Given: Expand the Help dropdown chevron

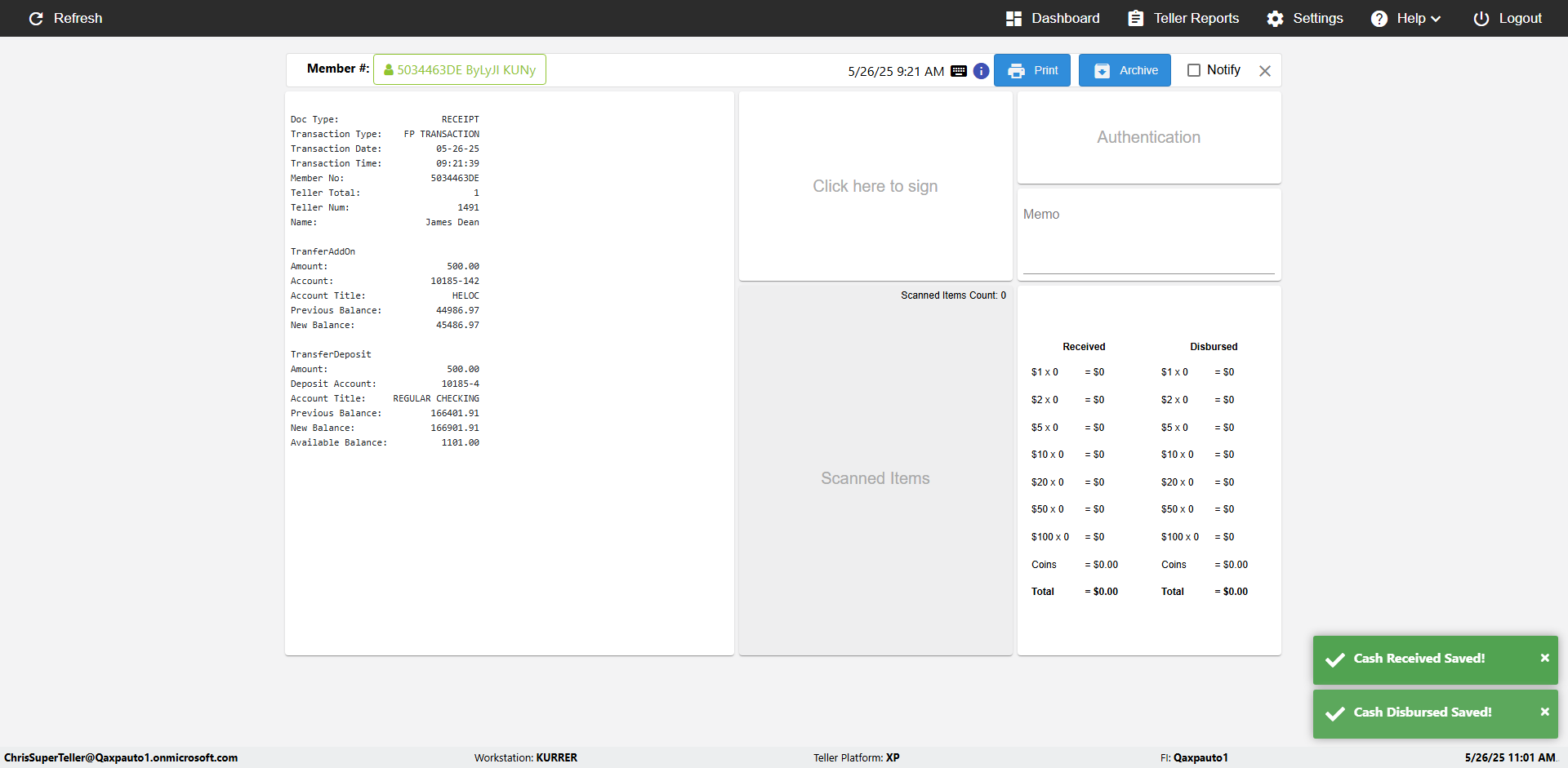Looking at the screenshot, I should [1436, 19].
